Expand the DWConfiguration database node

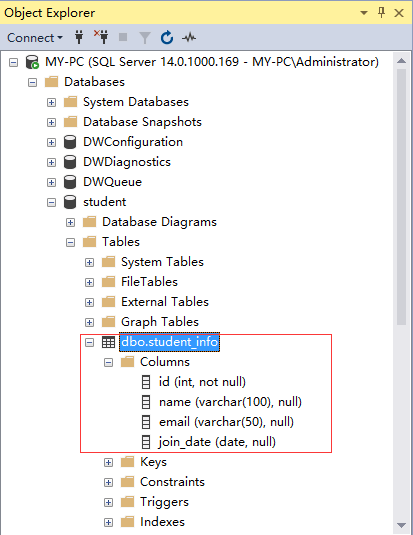click(51, 142)
